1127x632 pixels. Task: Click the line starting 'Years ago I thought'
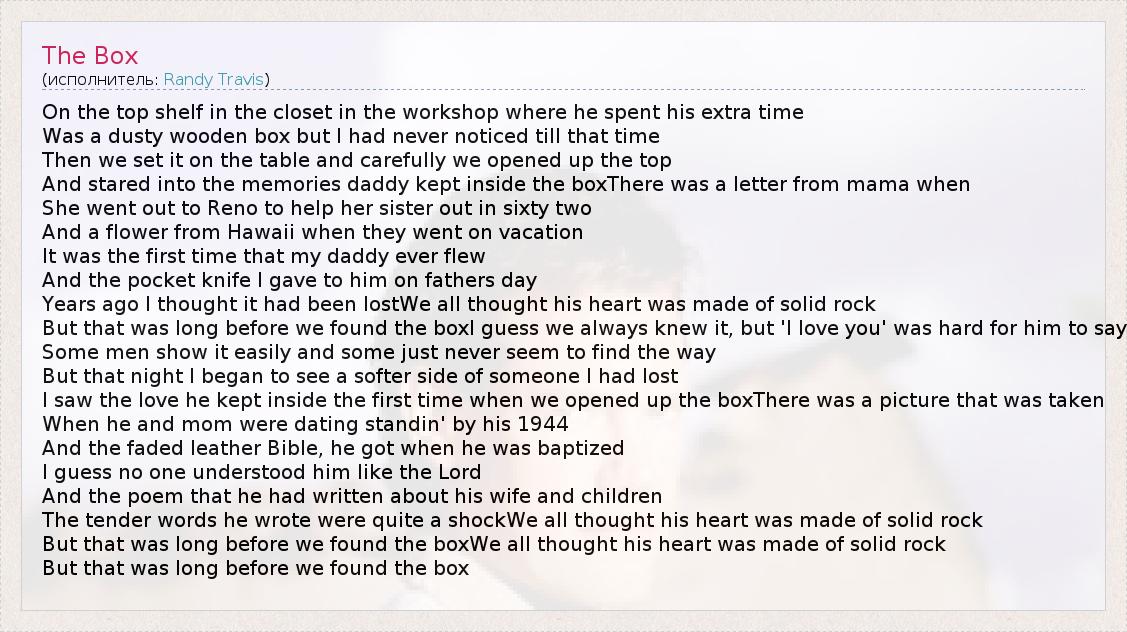(458, 304)
